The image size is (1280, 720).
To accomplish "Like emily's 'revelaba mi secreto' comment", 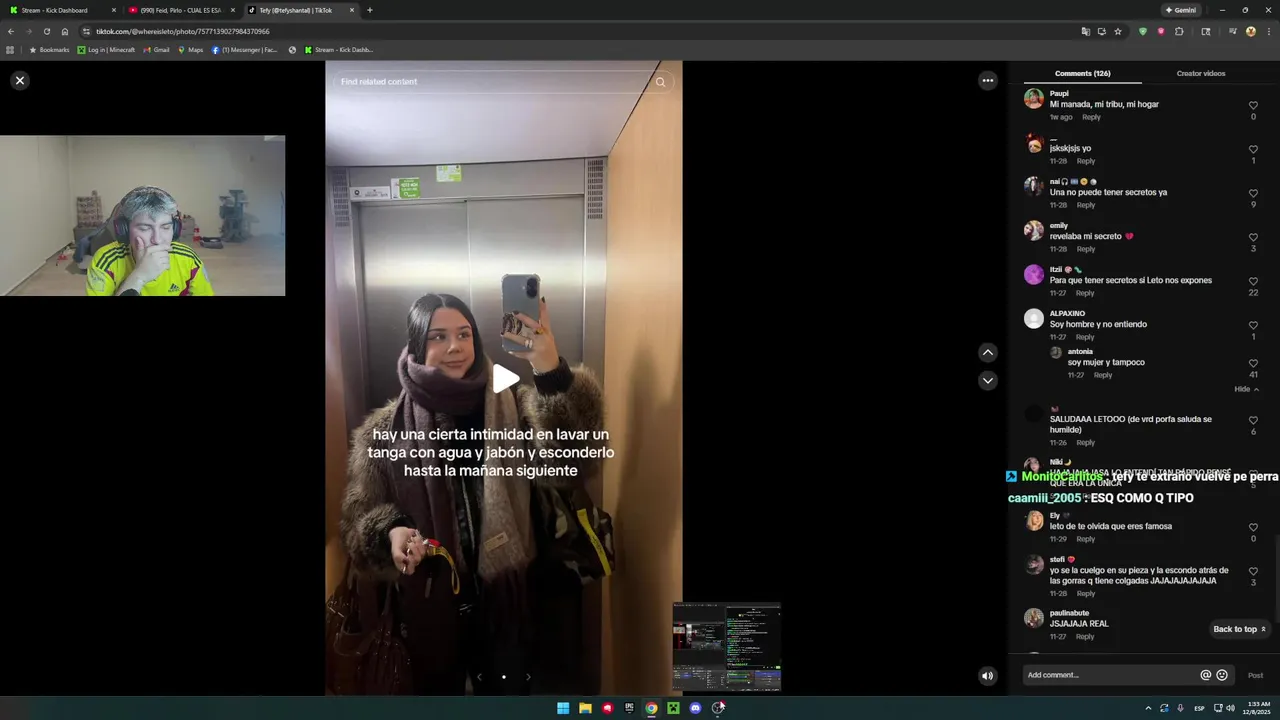I will (1253, 237).
